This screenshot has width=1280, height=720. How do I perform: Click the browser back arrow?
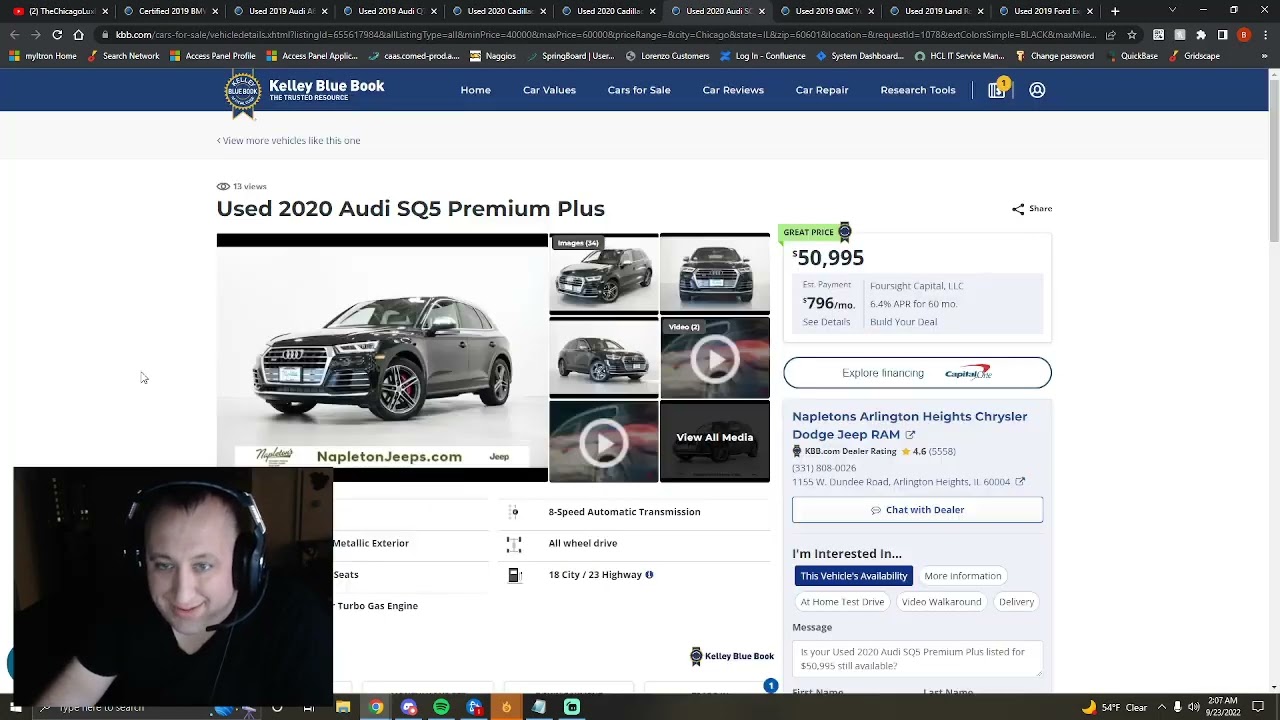click(x=14, y=34)
